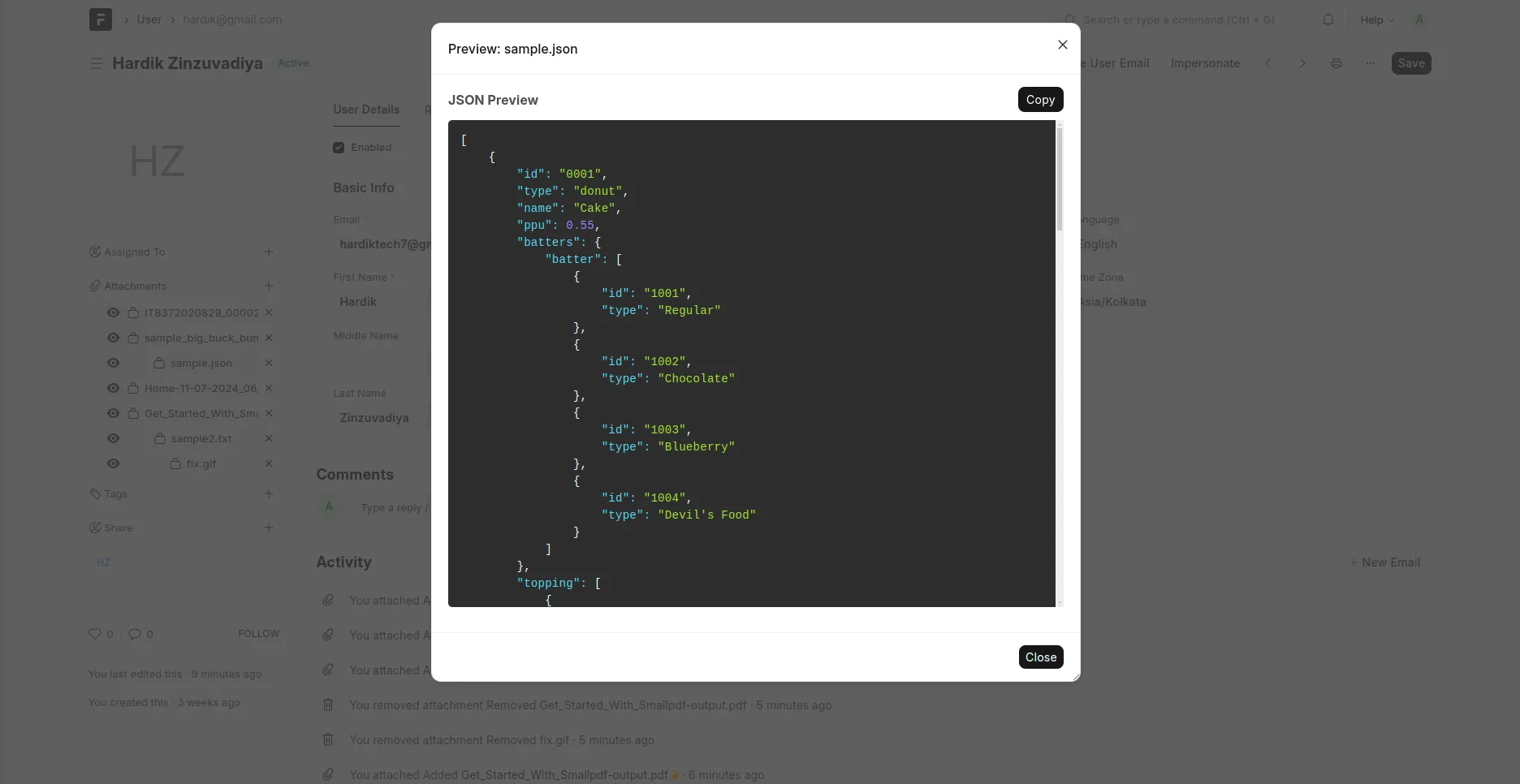
Task: Open the Frappe home logo
Action: (101, 19)
